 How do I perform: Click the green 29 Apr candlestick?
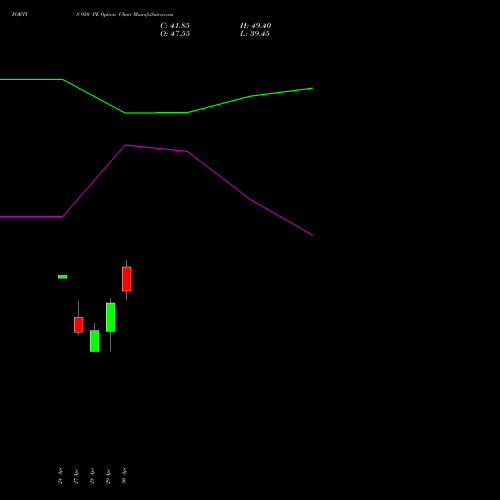[111, 317]
